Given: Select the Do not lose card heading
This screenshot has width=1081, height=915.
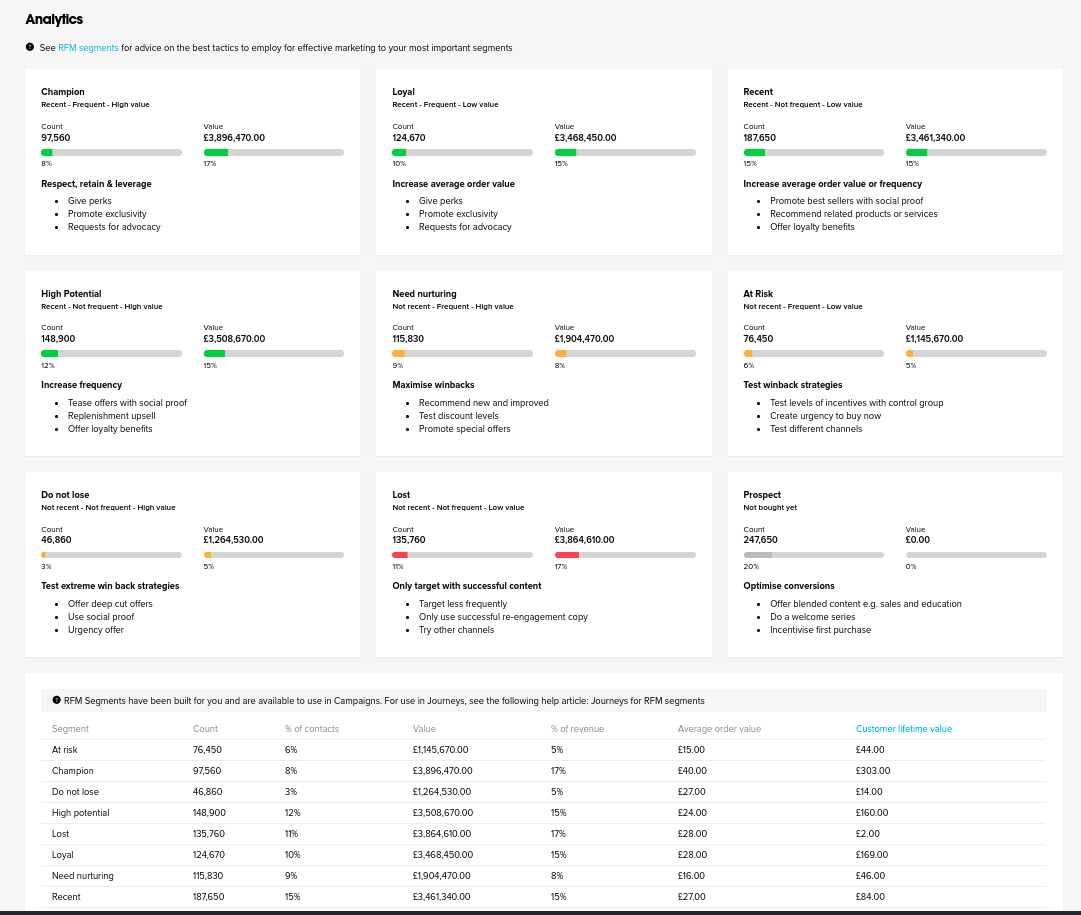Looking at the screenshot, I should click(65, 495).
